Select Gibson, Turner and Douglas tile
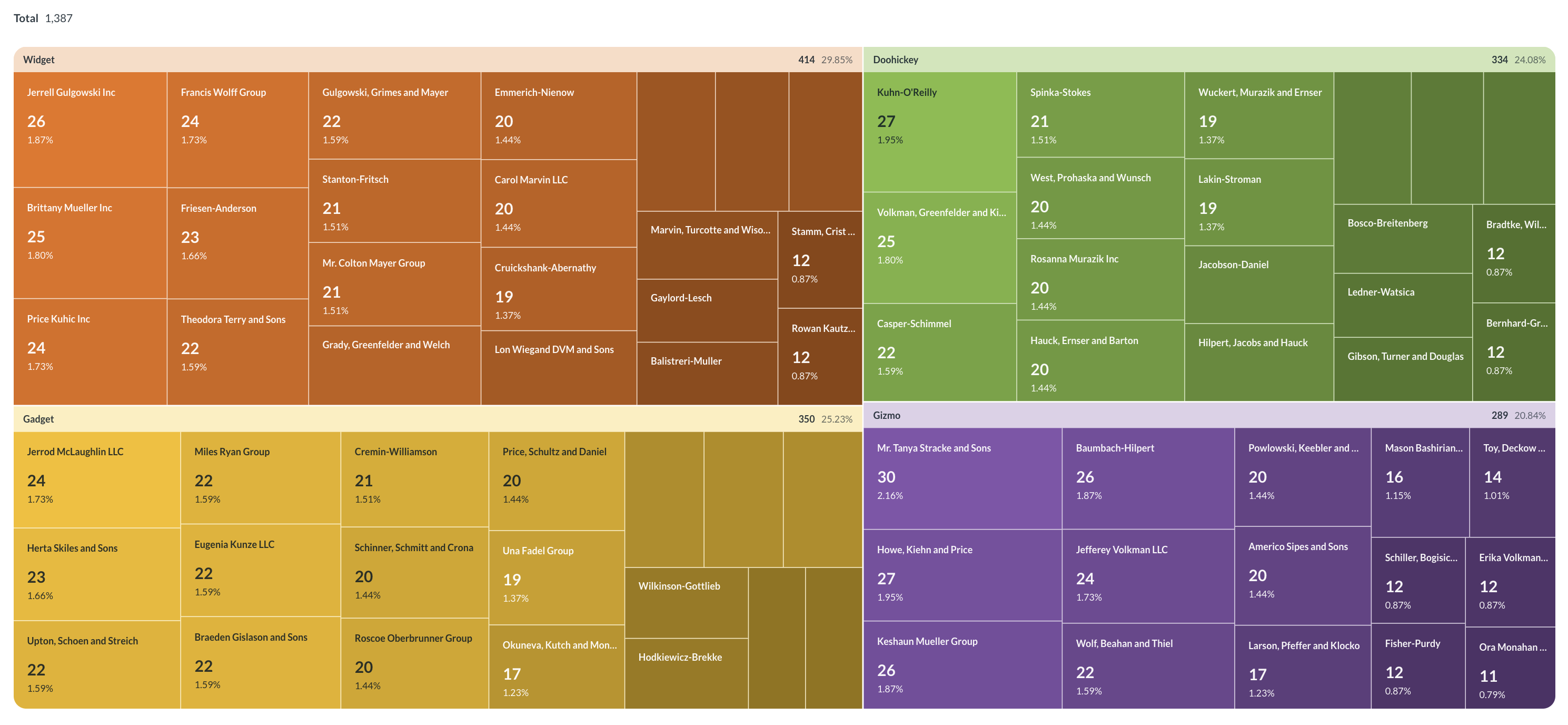Image resolution: width=1568 pixels, height=725 pixels. (x=1403, y=369)
